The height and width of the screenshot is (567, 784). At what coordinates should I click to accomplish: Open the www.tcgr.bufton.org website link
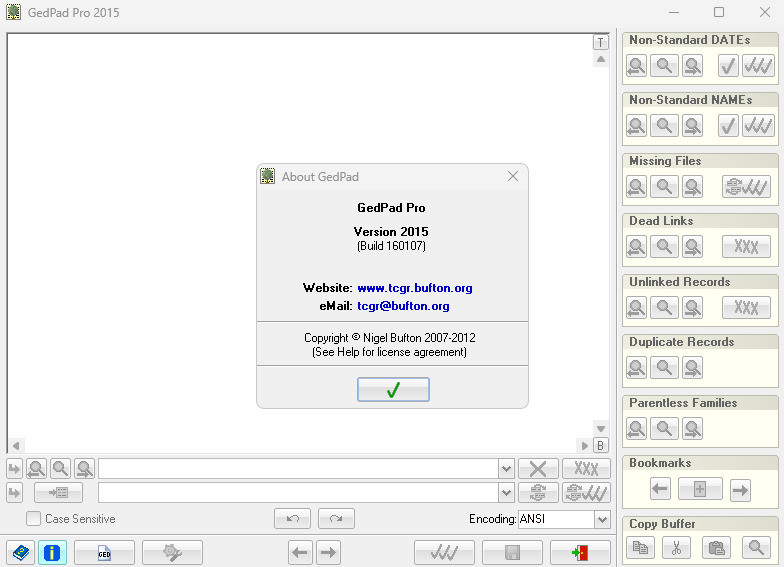tap(414, 288)
